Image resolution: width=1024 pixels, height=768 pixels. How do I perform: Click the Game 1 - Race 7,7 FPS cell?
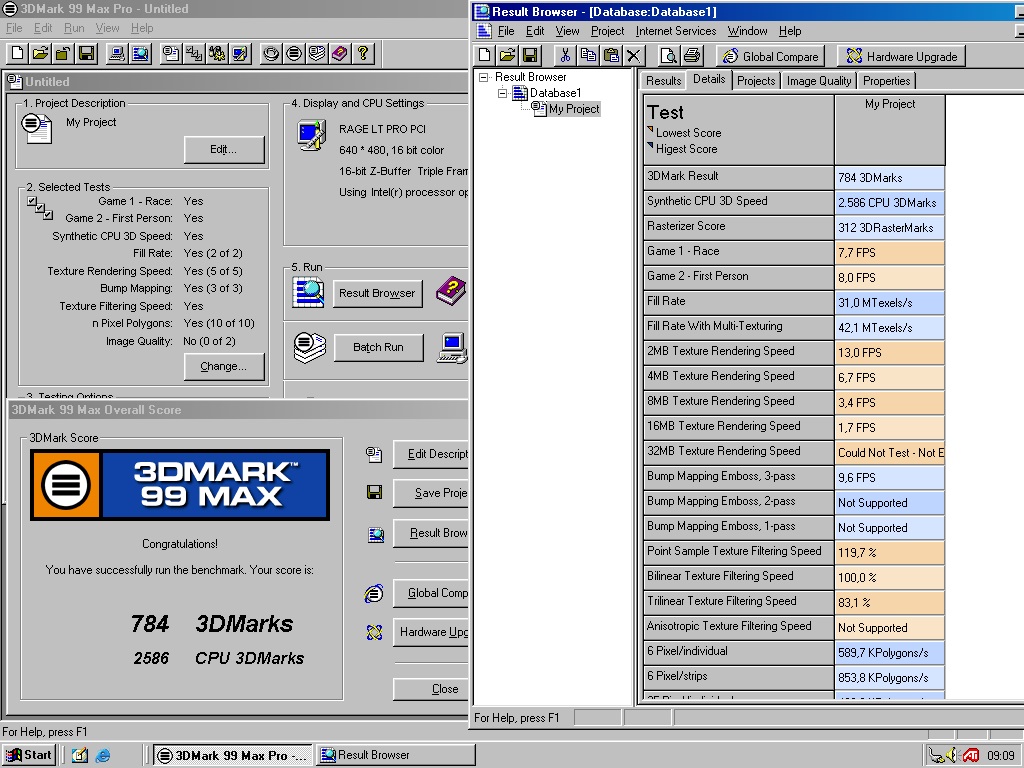click(x=889, y=253)
